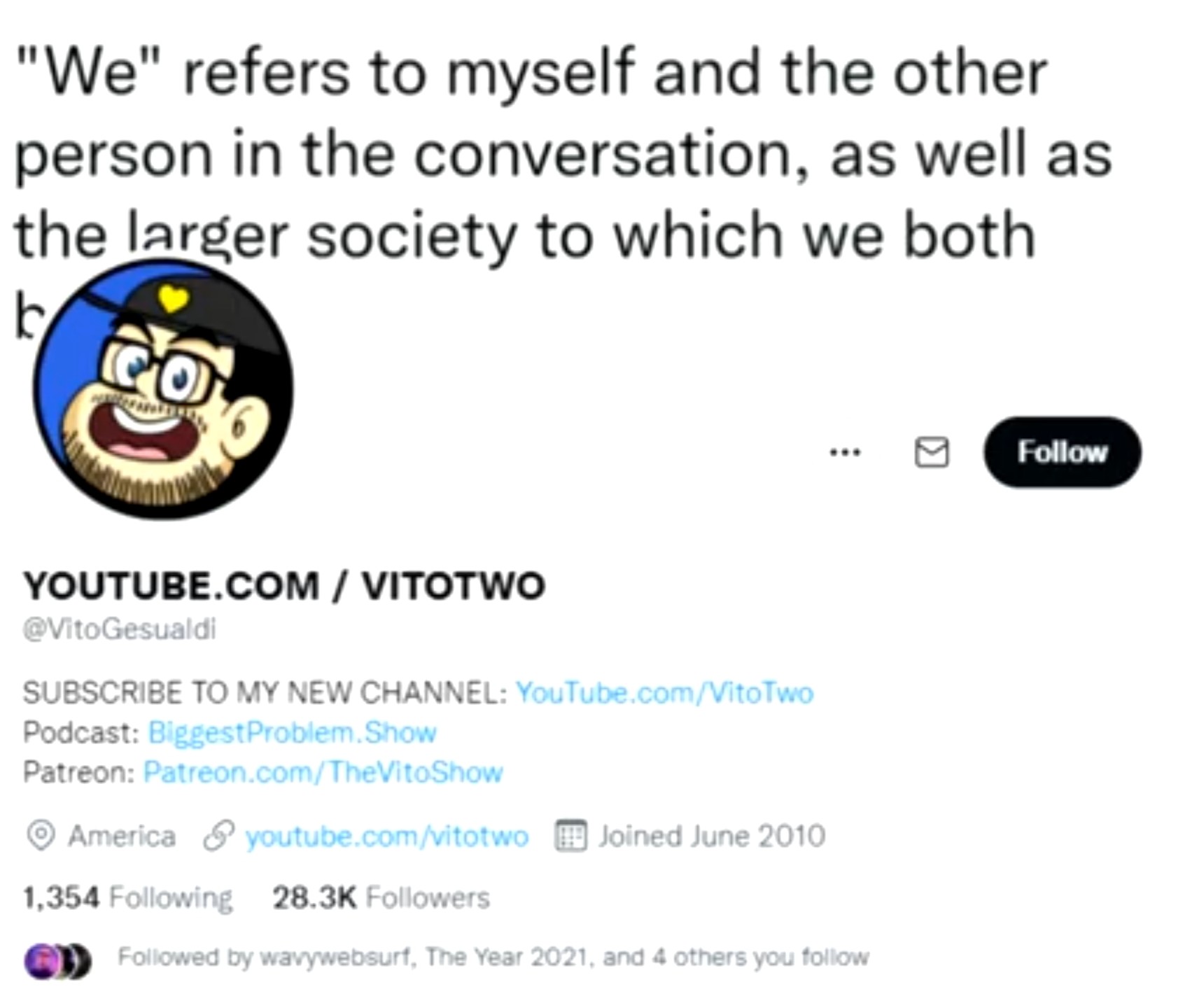Click the YOUTUBE.COM / VITOTWO display name

pos(283,585)
